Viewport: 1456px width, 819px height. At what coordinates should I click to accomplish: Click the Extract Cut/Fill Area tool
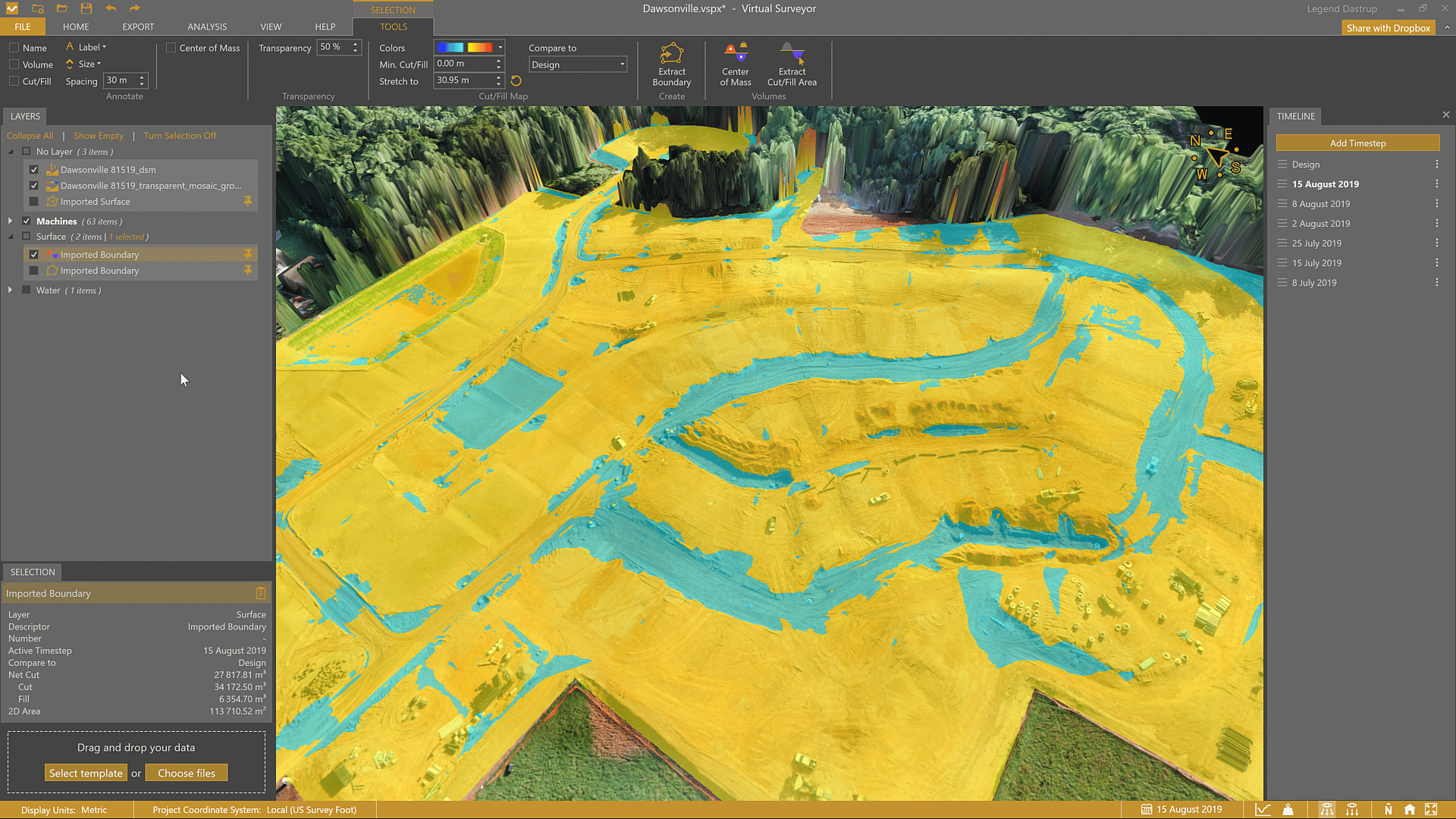792,64
